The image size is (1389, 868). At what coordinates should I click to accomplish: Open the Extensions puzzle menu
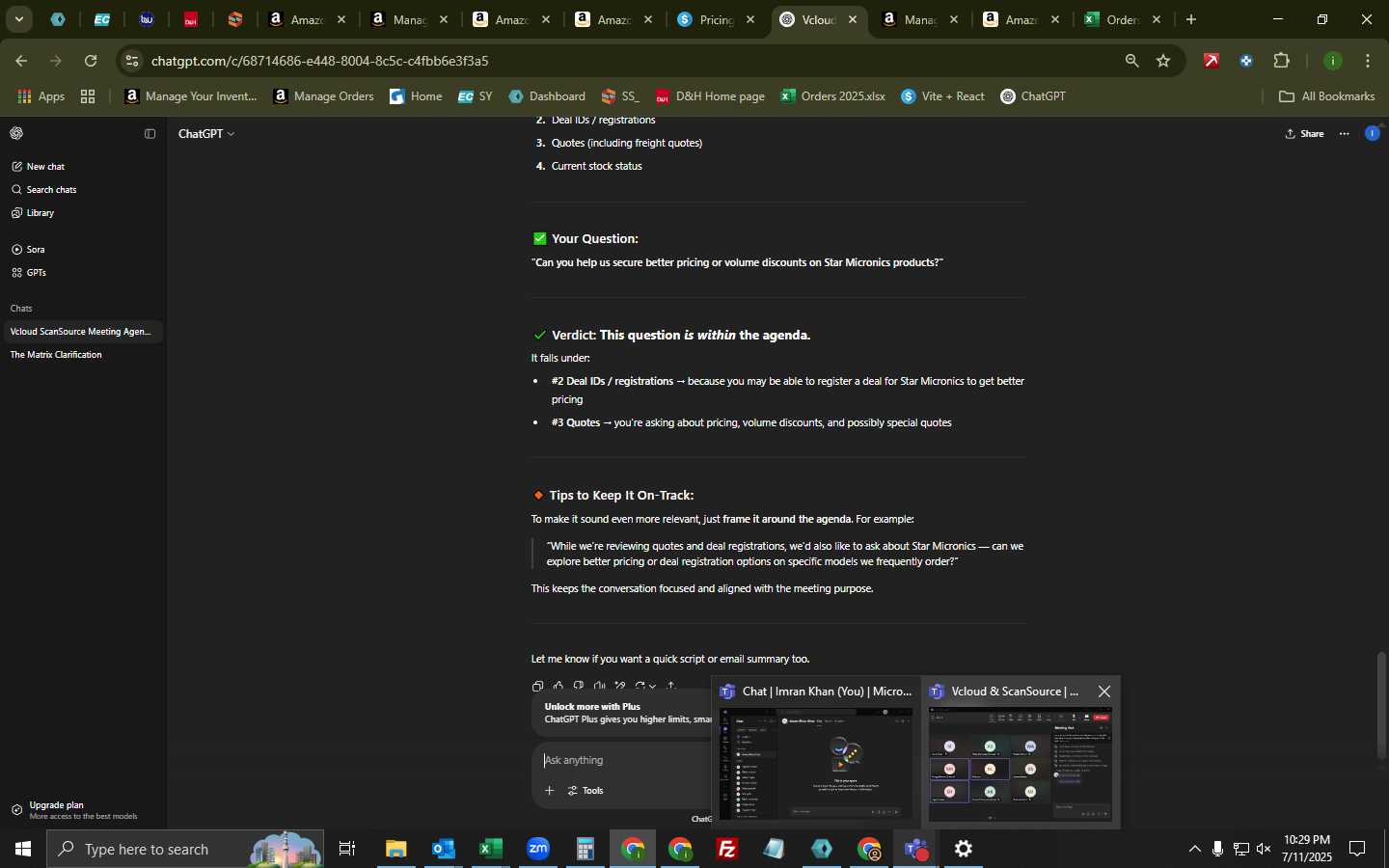click(x=1282, y=61)
